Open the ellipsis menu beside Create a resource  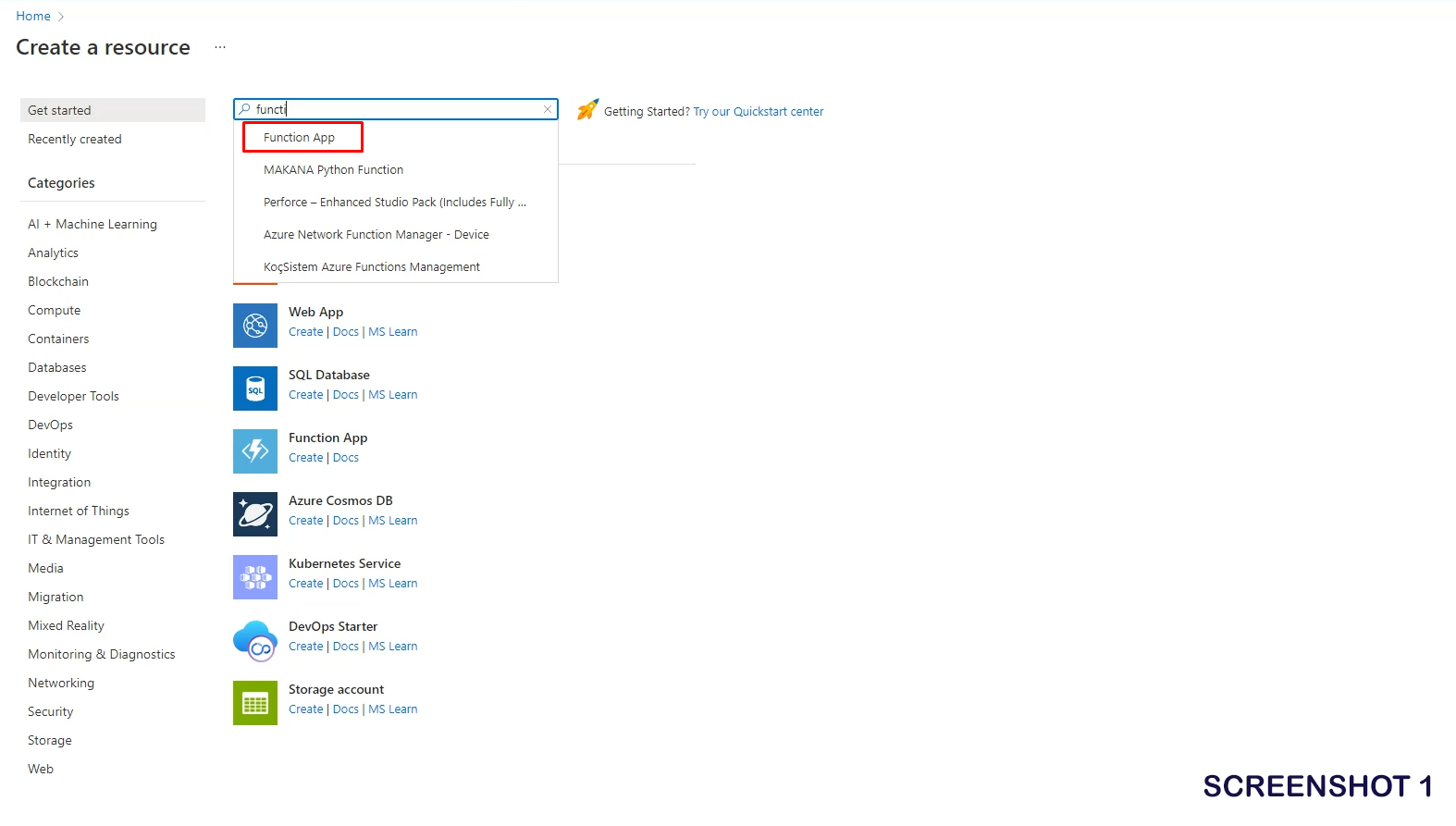click(x=220, y=47)
